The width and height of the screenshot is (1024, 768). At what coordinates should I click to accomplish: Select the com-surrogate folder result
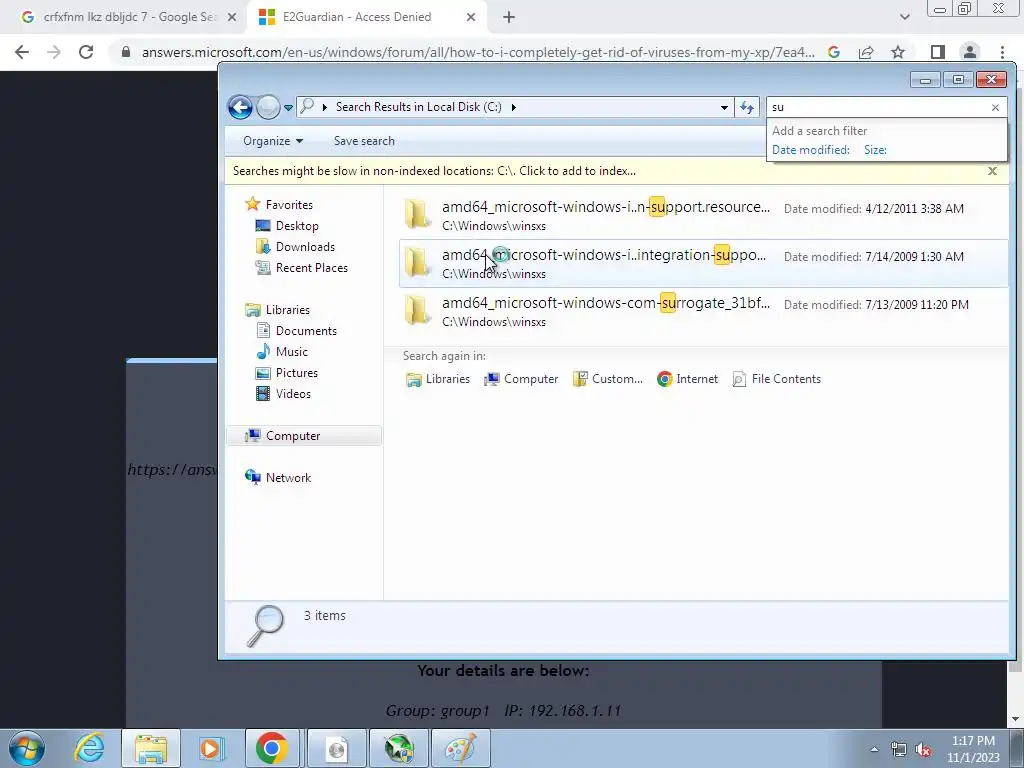(x=703, y=311)
